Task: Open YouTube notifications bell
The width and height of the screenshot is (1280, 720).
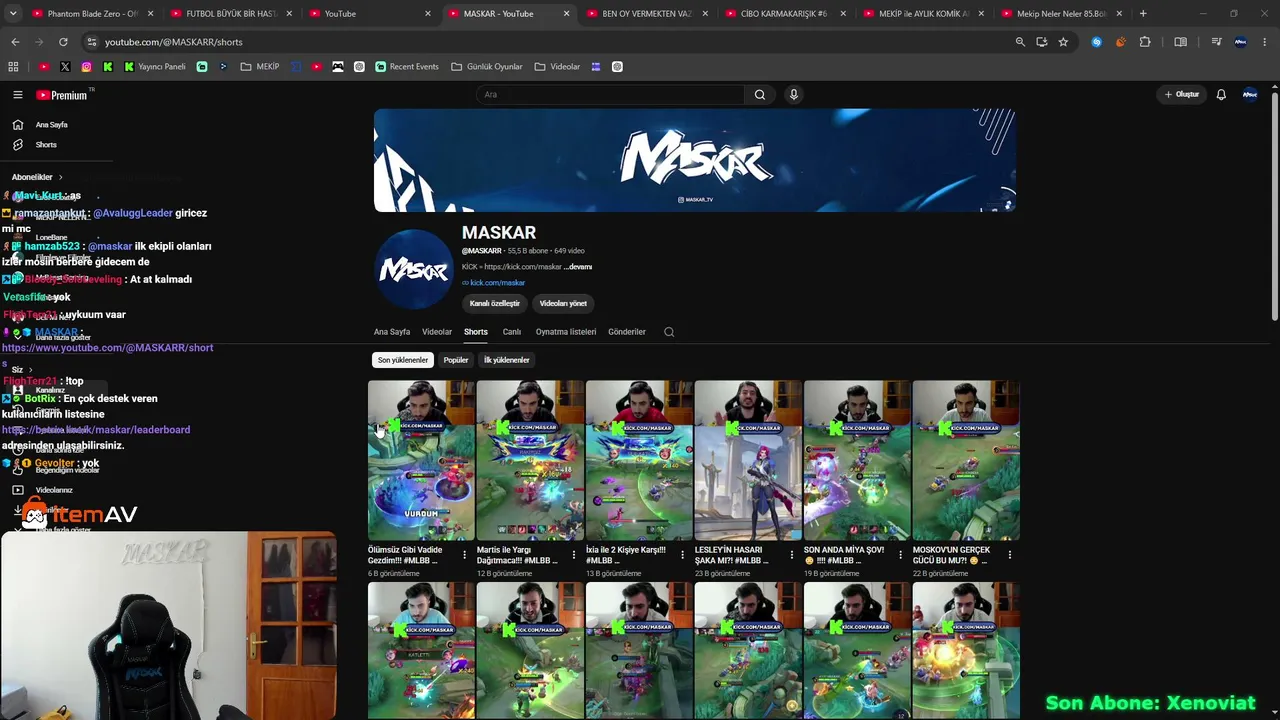Action: coord(1221,95)
